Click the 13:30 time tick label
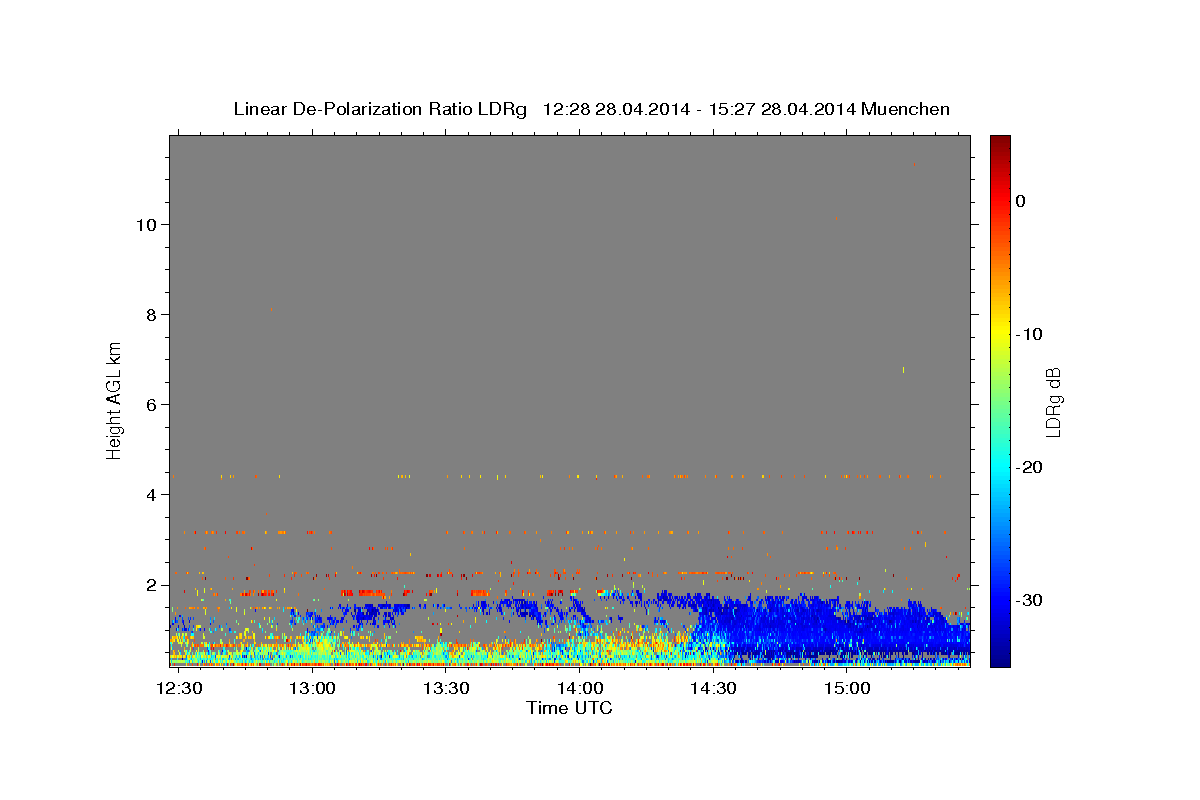 click(x=446, y=689)
